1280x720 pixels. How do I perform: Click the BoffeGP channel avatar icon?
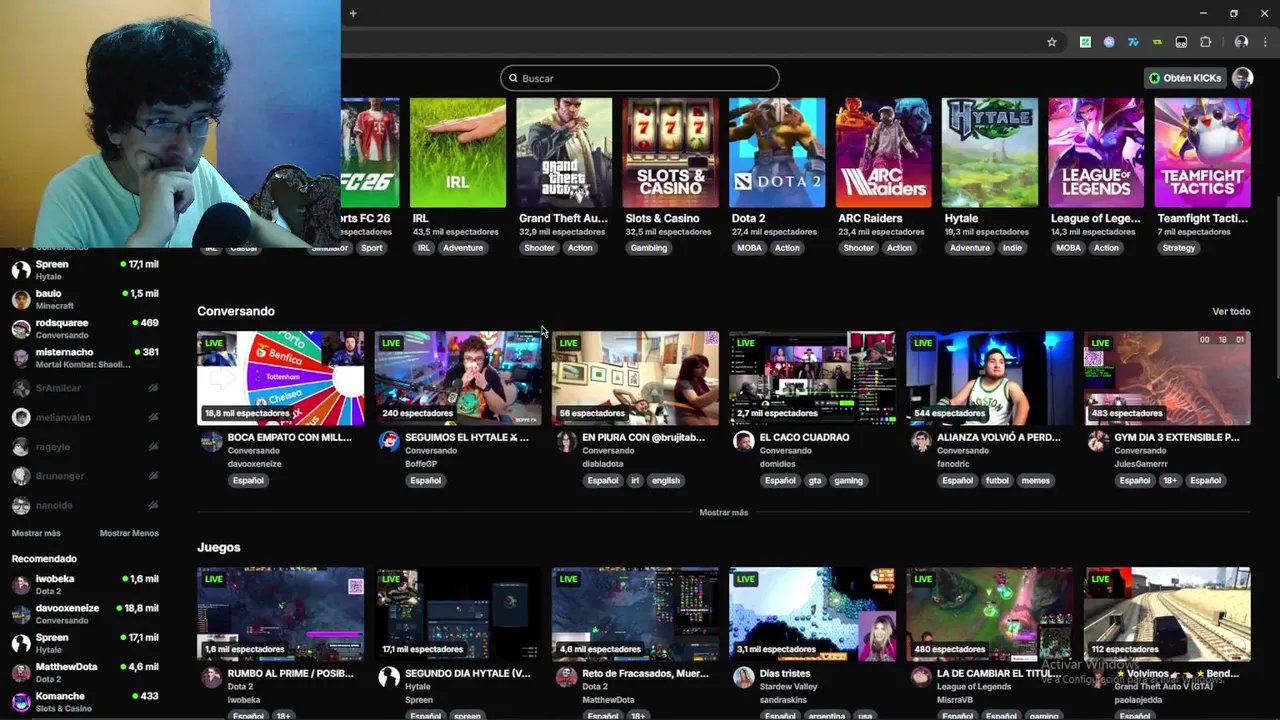coord(389,442)
